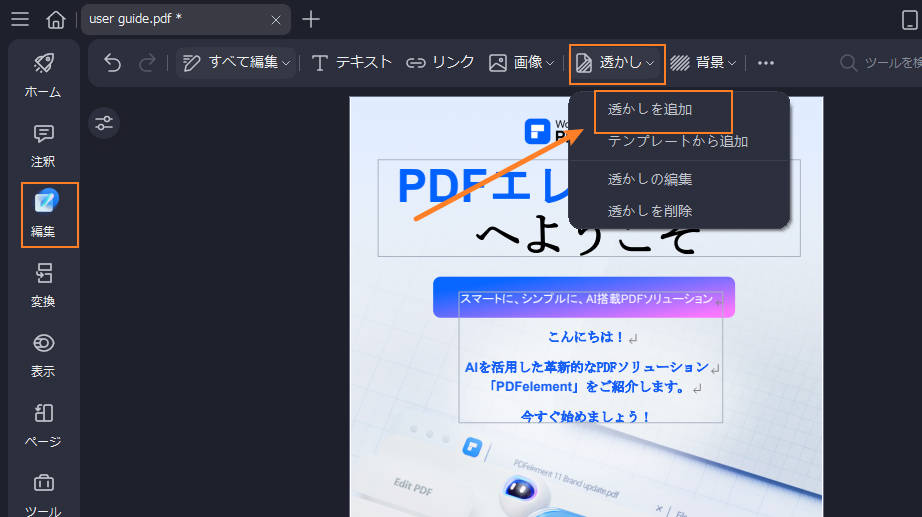Open the ツール tools sidebar section
The width and height of the screenshot is (922, 517).
coord(44,494)
